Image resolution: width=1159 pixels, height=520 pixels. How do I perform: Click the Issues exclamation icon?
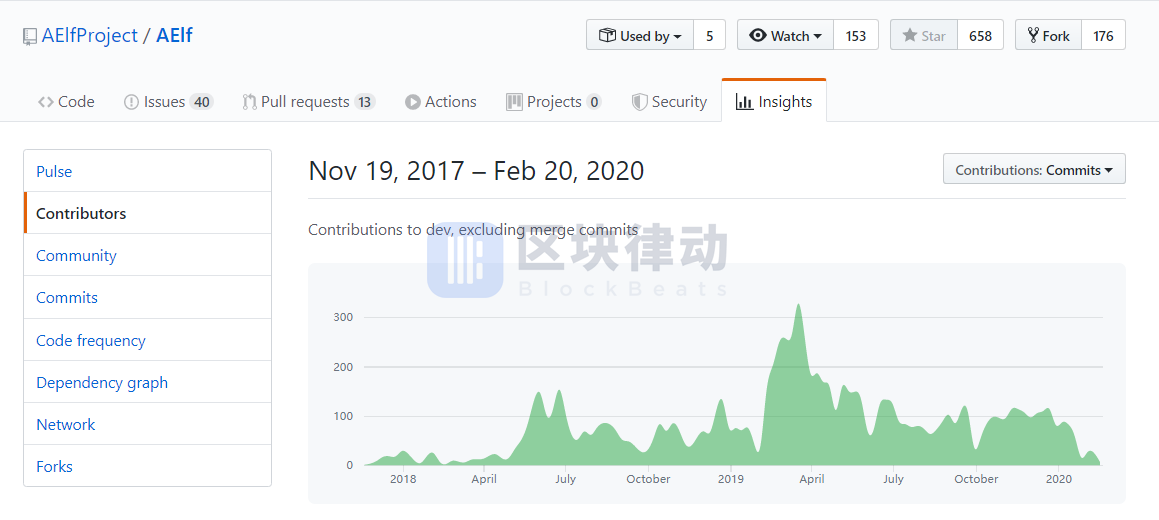pos(132,102)
